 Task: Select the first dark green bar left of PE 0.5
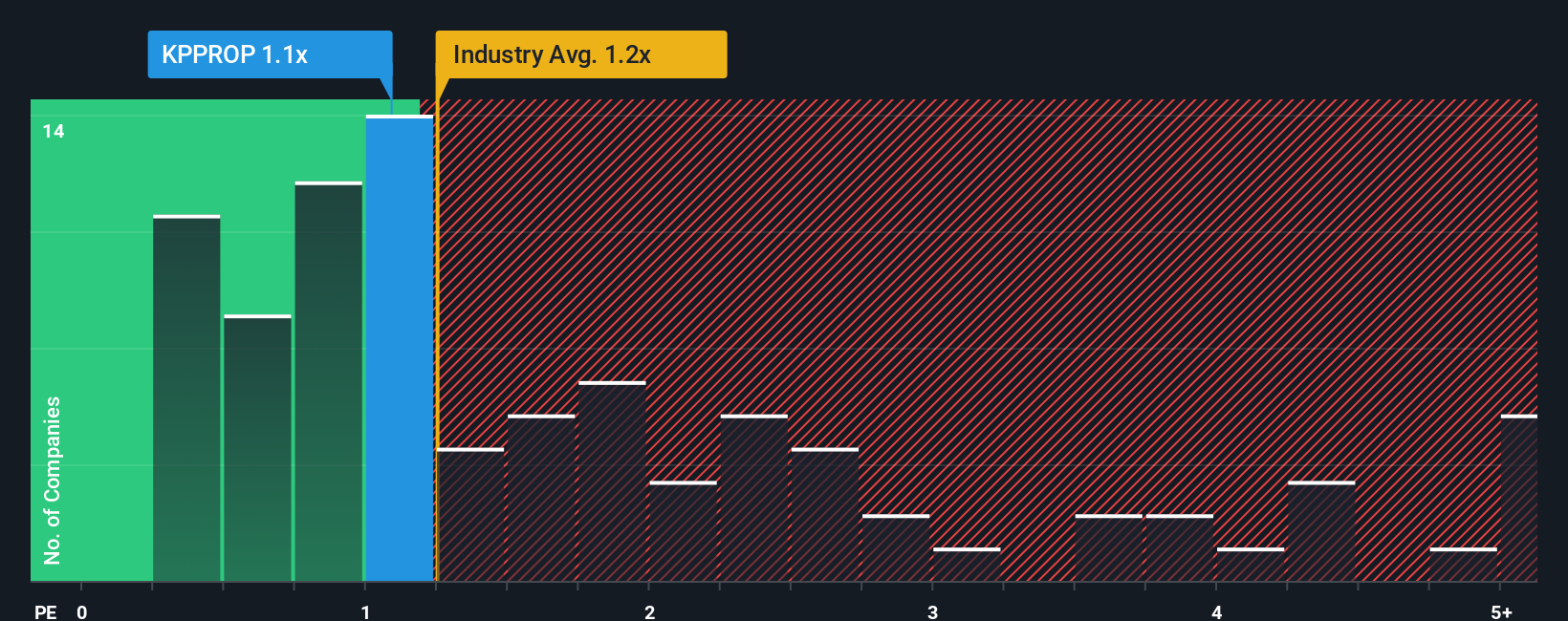pyautogui.click(x=186, y=398)
